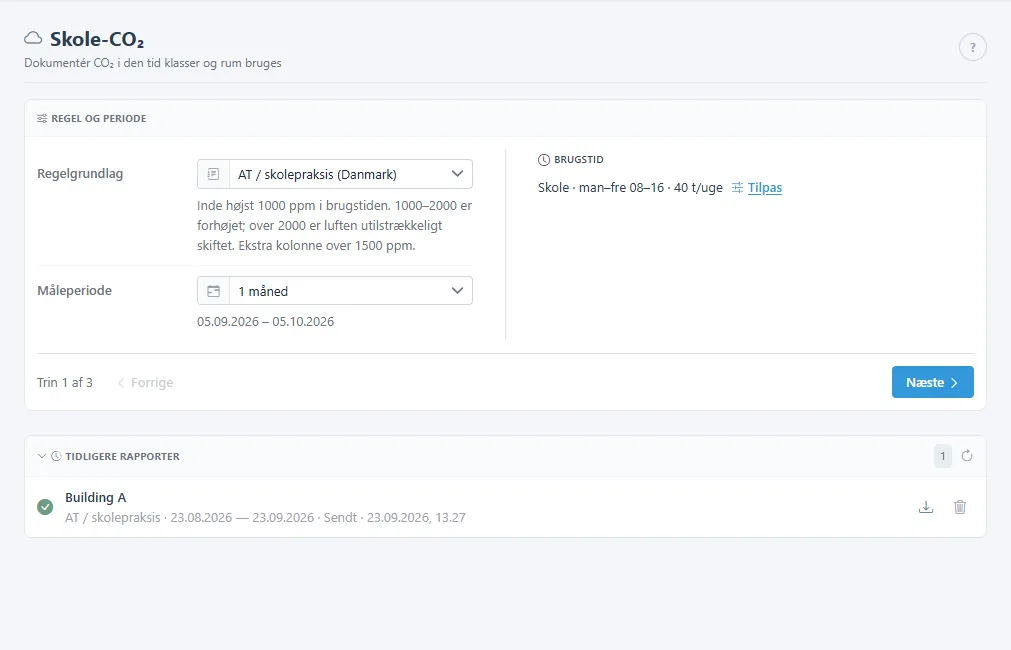Open the Regelgrundlag dropdown
Screen dimensions: 1011x650
click(335, 174)
